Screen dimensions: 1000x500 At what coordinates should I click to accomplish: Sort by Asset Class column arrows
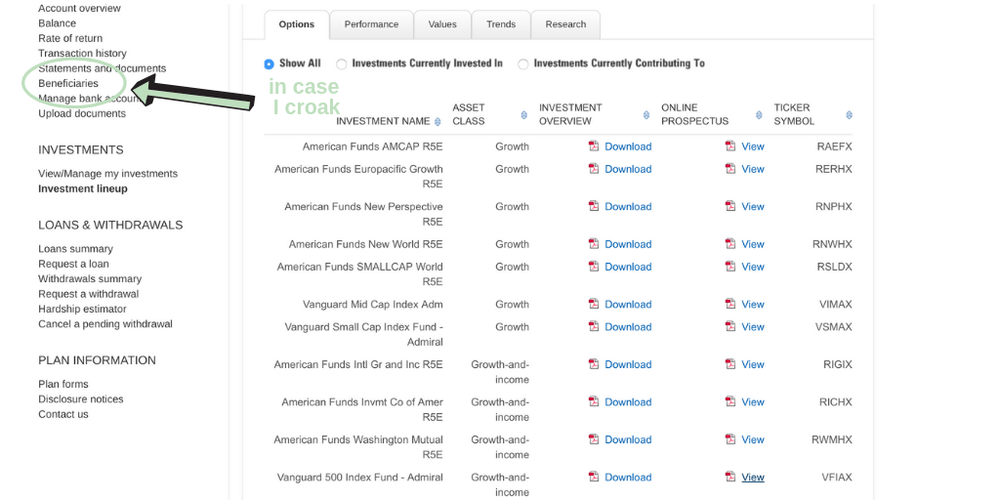tap(524, 115)
